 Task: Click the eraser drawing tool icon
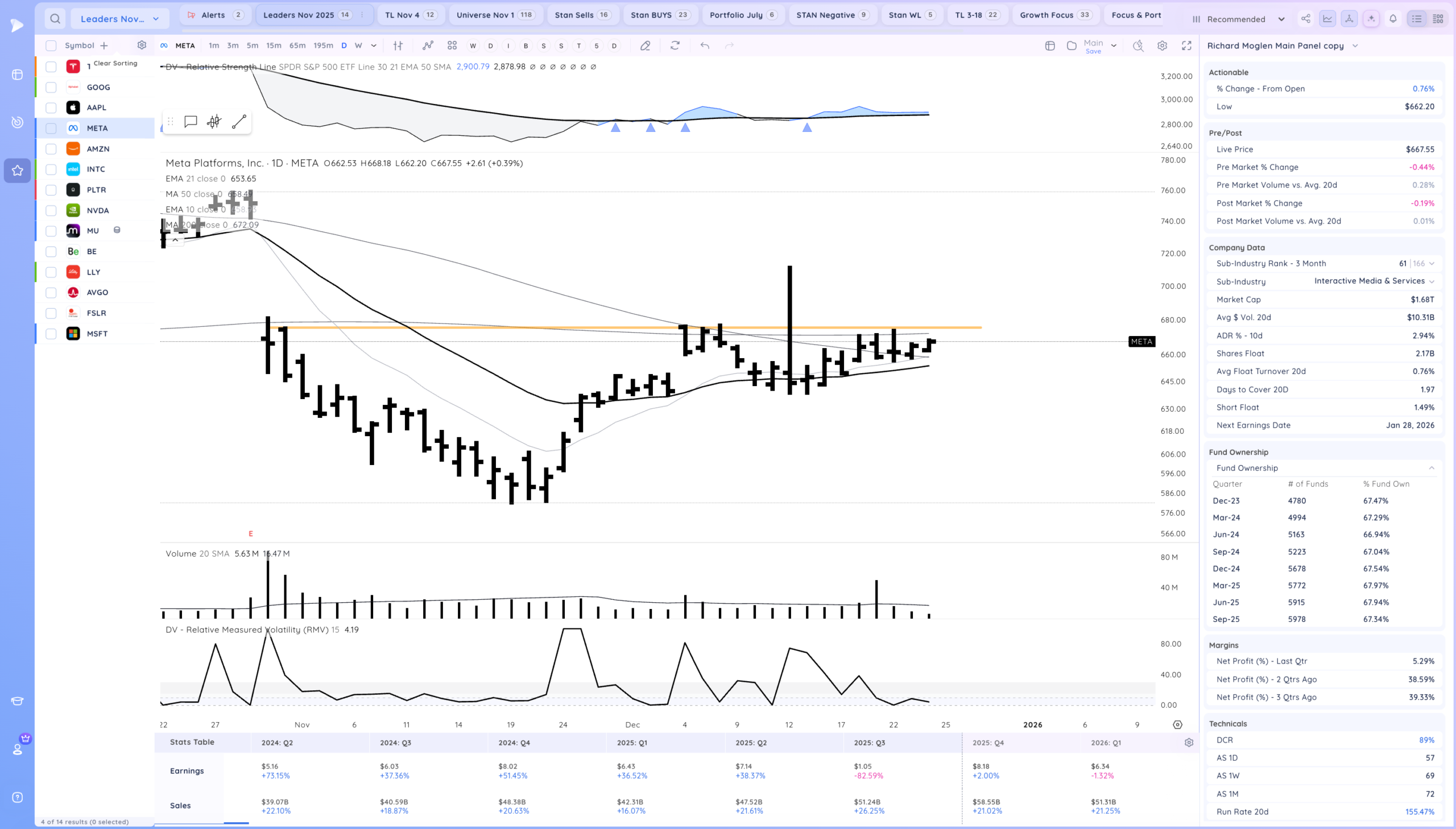click(x=644, y=45)
